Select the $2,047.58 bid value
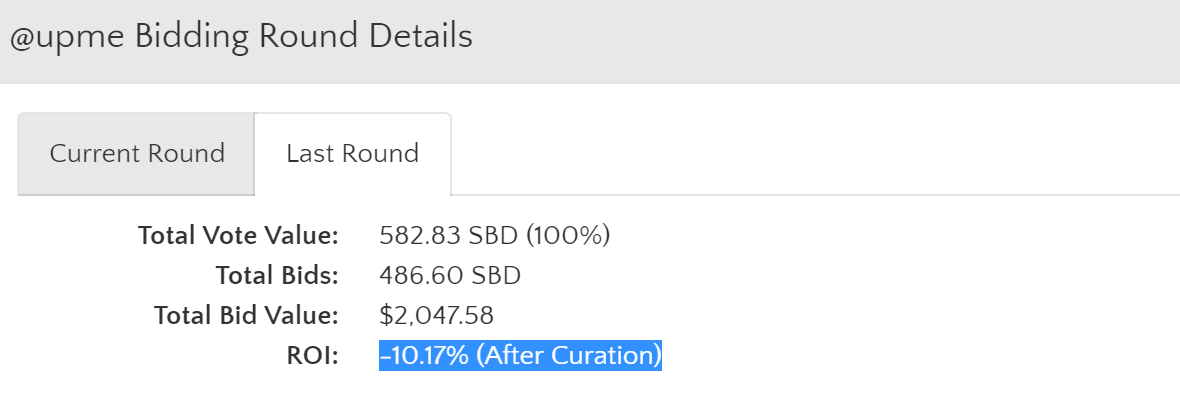This screenshot has width=1180, height=395. (436, 315)
